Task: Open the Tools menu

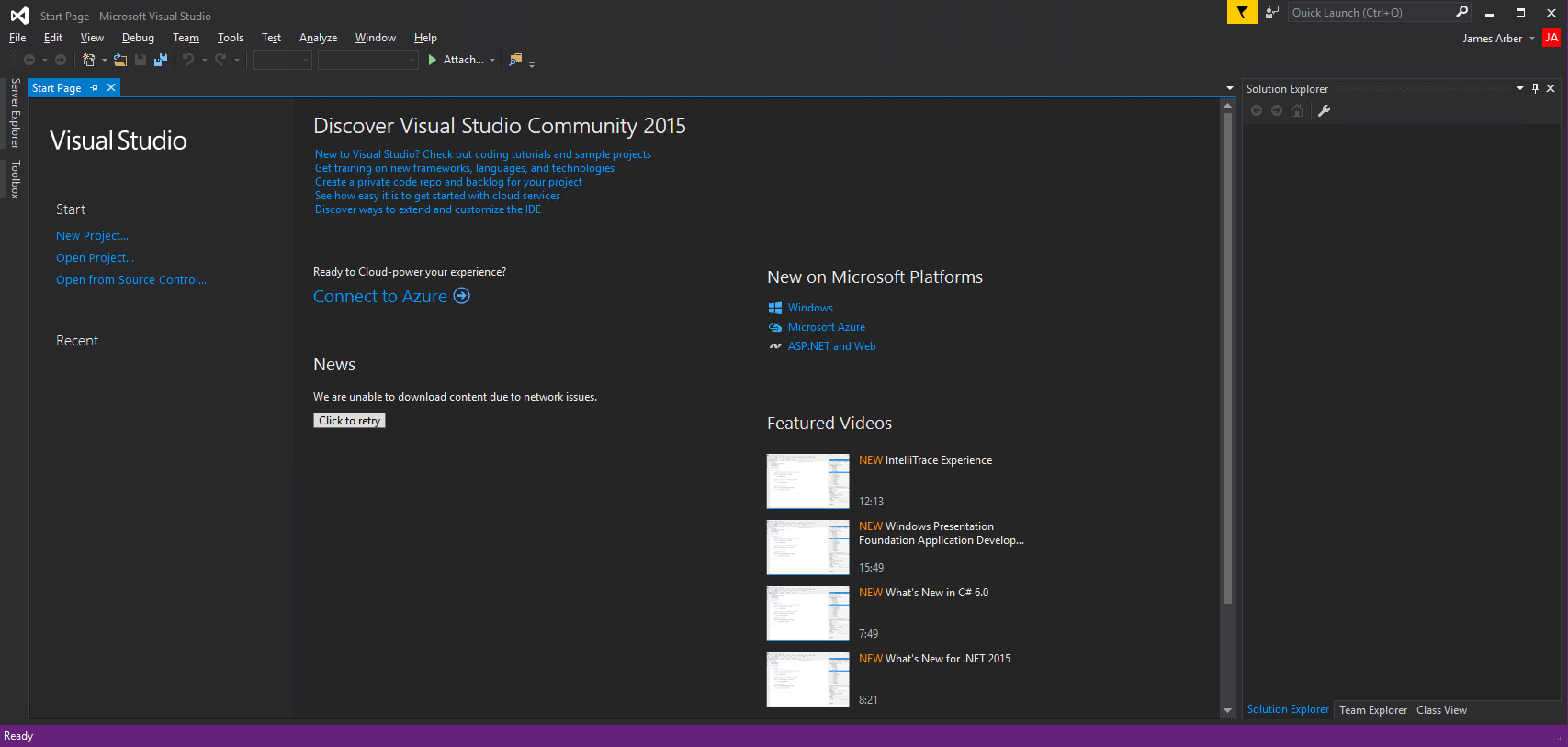Action: coord(231,38)
